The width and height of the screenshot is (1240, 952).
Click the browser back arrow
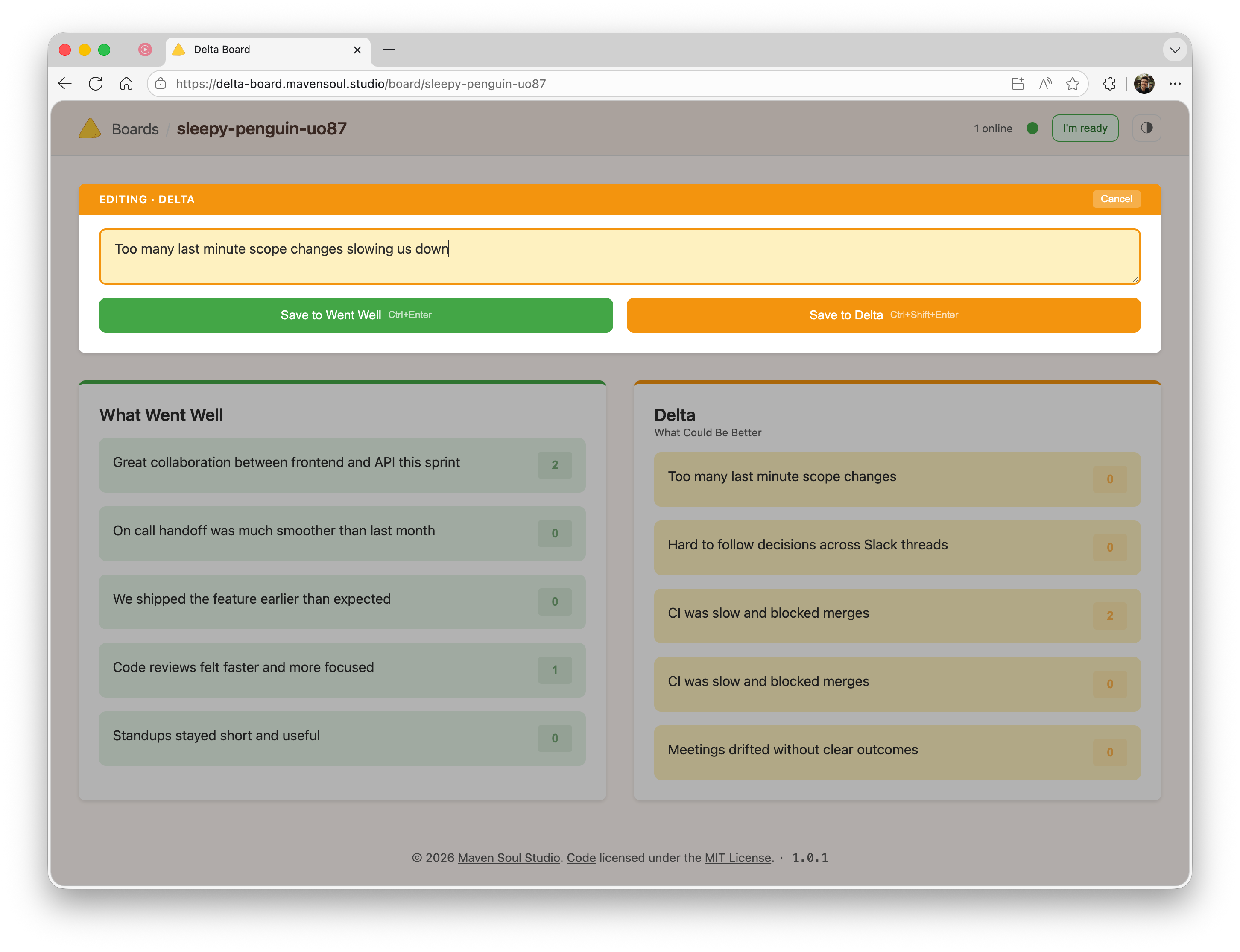tap(64, 84)
